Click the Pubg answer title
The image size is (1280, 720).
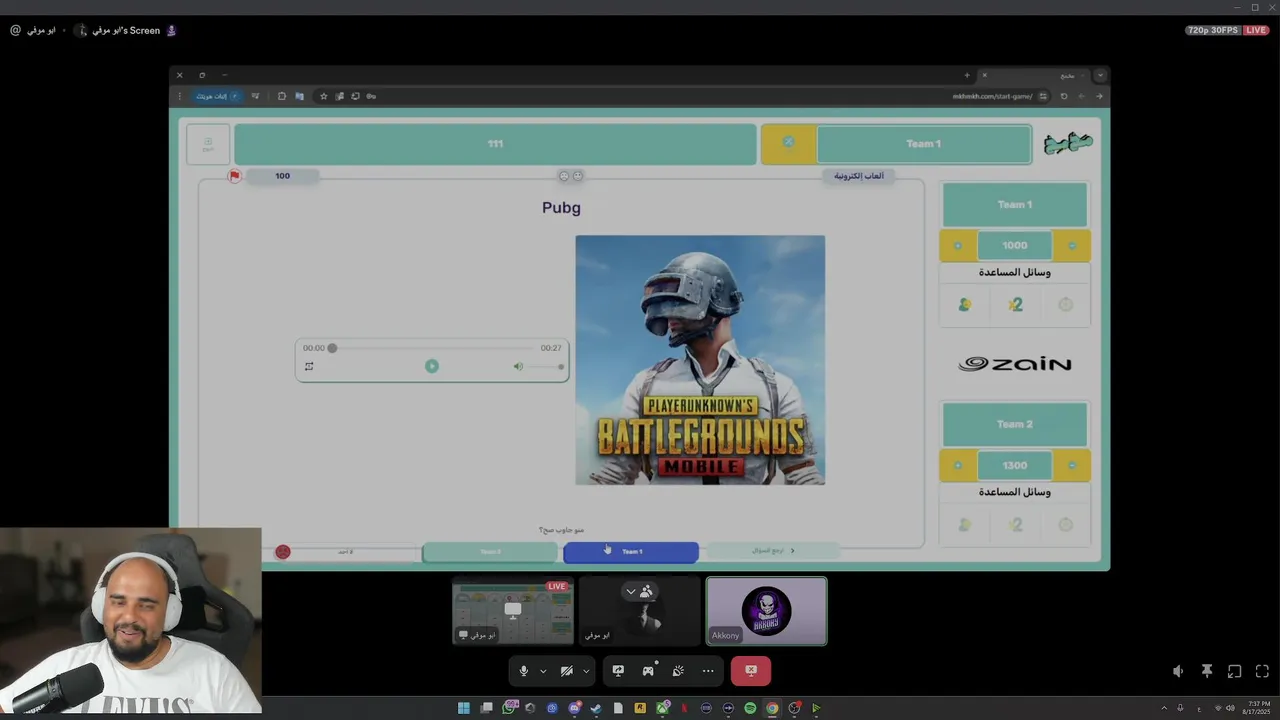(561, 208)
